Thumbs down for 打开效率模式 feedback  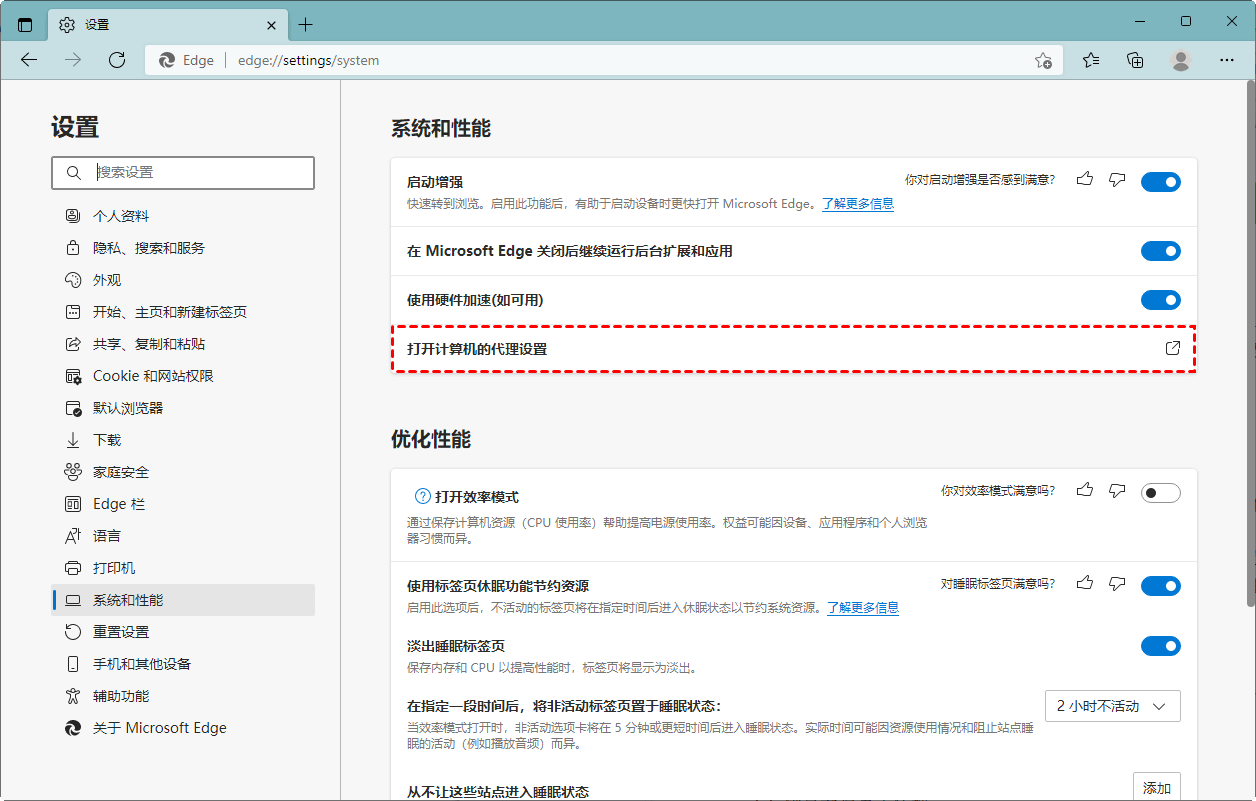coord(1118,491)
